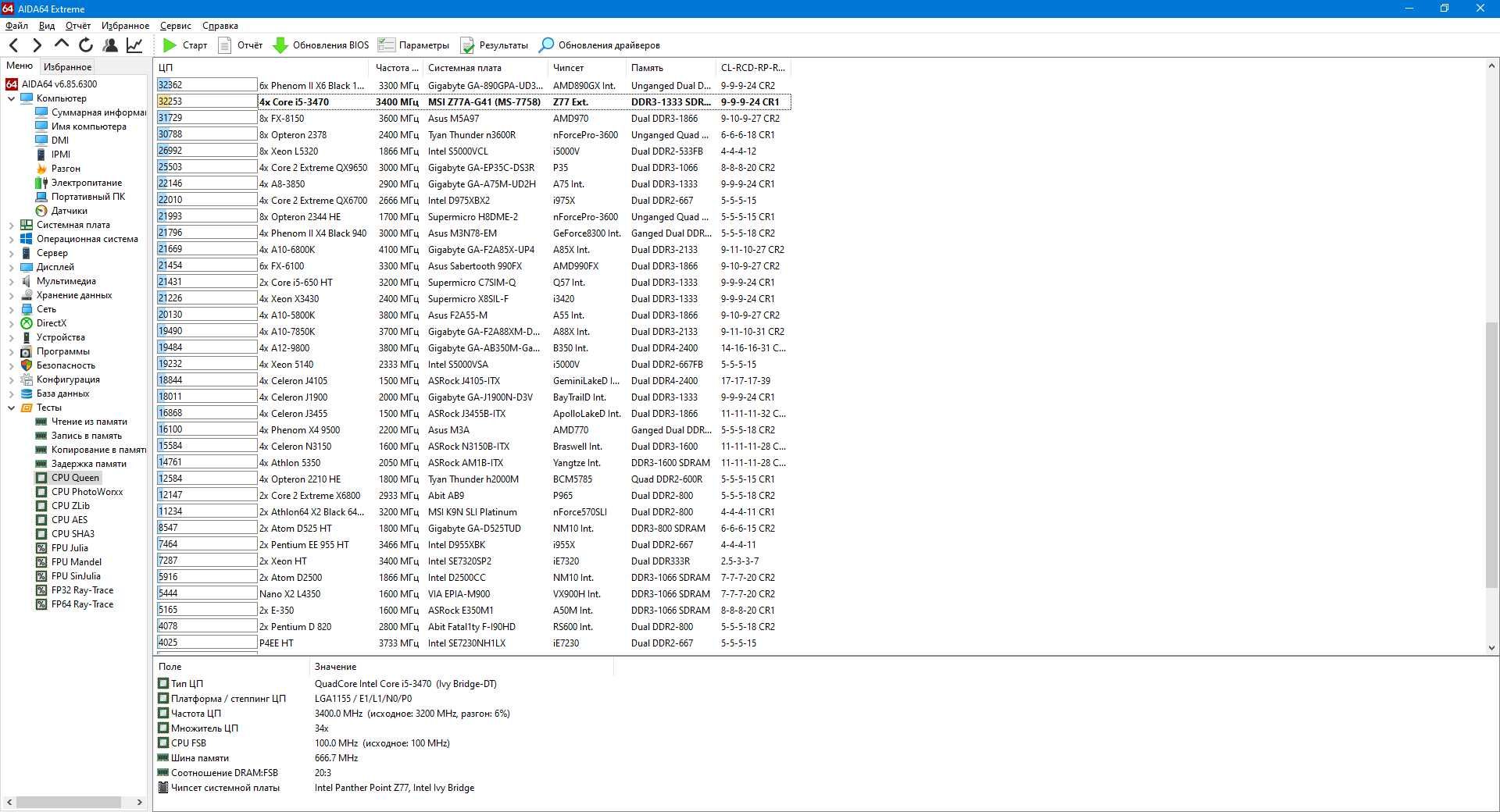Open the graph chart icon in the toolbar

pyautogui.click(x=134, y=45)
